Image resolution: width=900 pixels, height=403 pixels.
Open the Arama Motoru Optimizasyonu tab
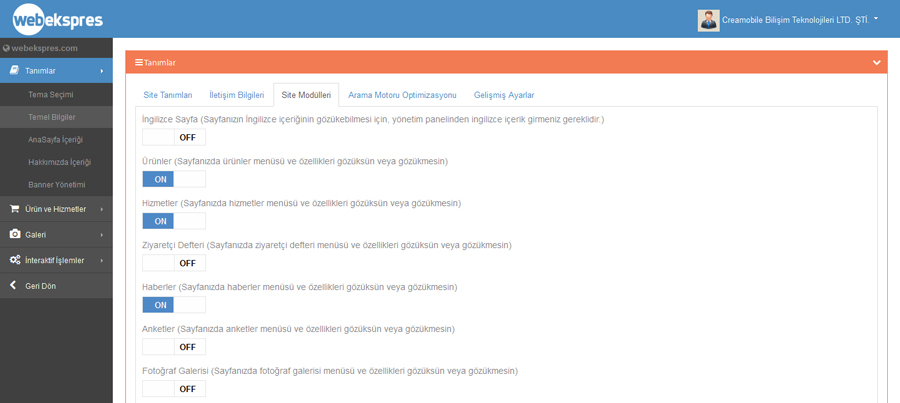pyautogui.click(x=402, y=95)
